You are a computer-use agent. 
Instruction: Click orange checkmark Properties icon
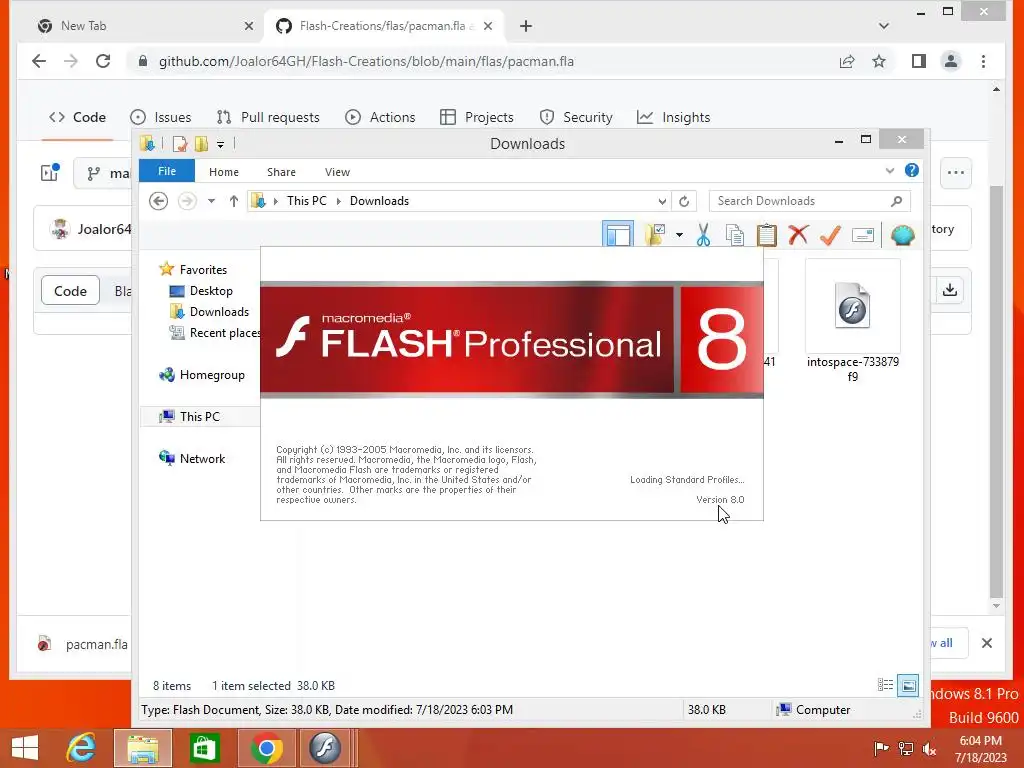[830, 234]
